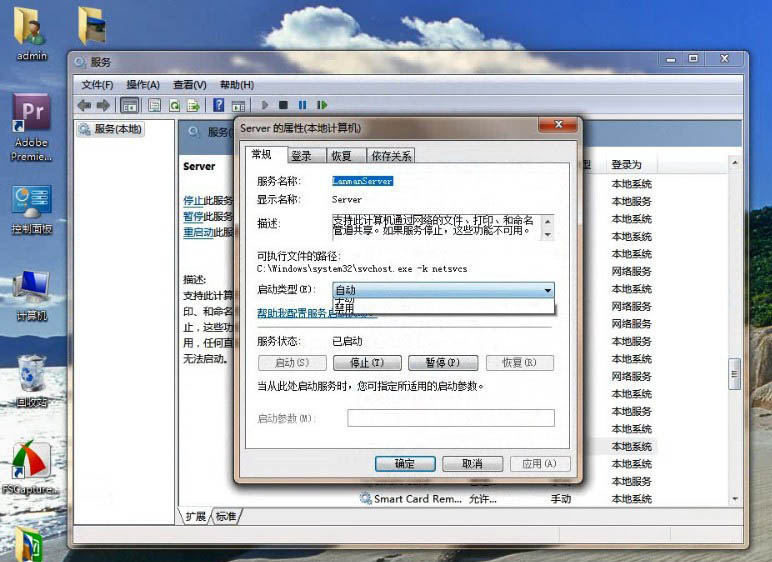Click the 重启动 link in Services pane
This screenshot has width=772, height=562.
tap(198, 232)
